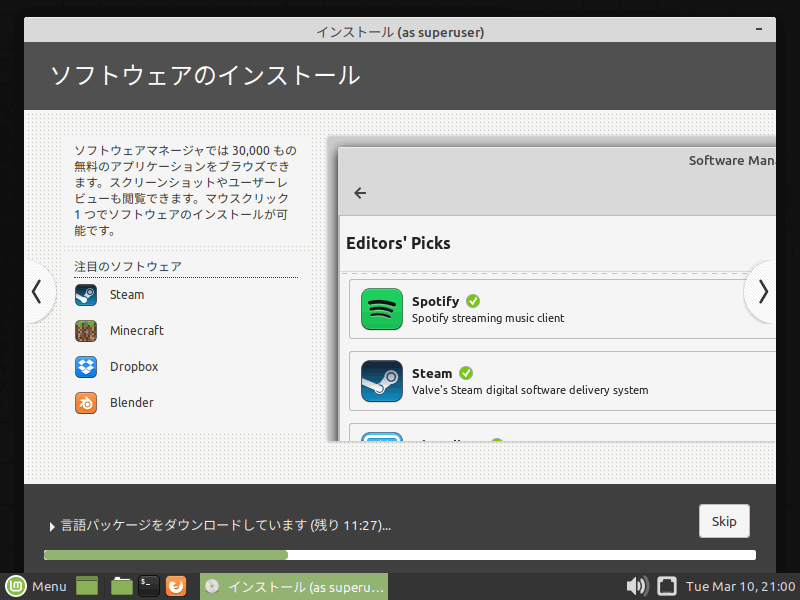Click the 注目のソフトウェア section heading
Image resolution: width=800 pixels, height=600 pixels.
tap(128, 266)
